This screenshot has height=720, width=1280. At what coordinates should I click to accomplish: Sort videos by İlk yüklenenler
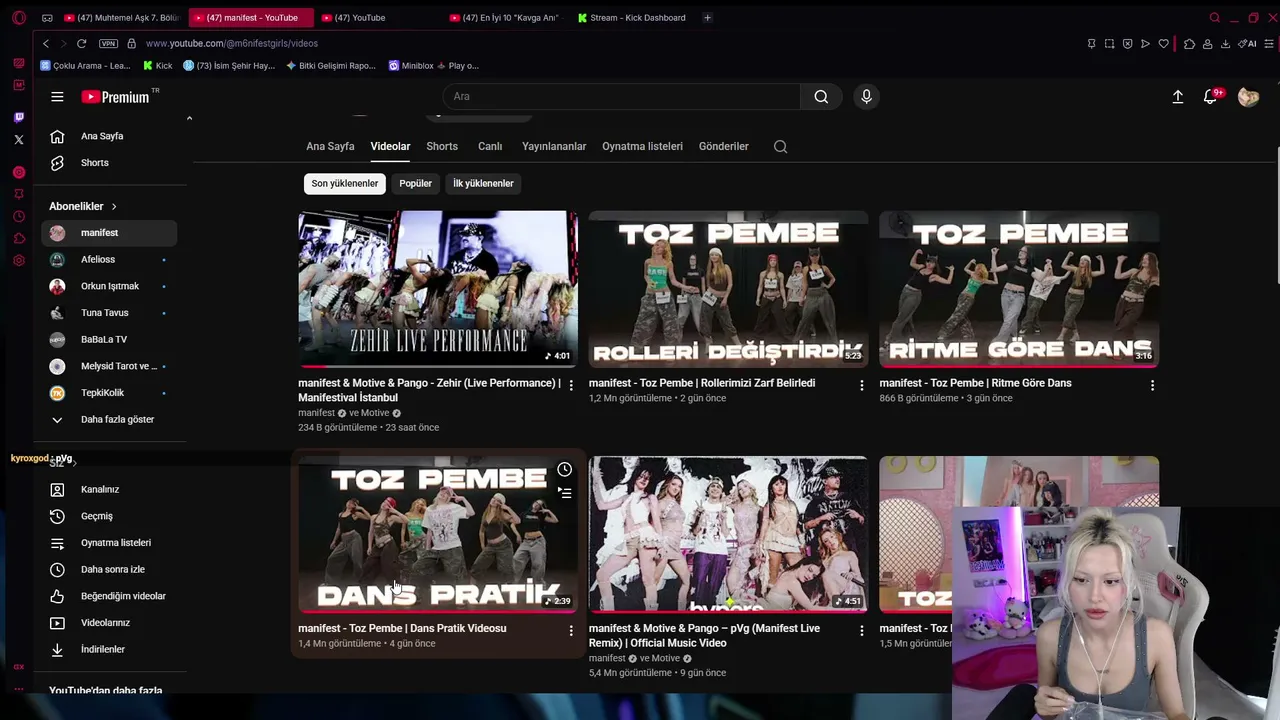(x=483, y=184)
